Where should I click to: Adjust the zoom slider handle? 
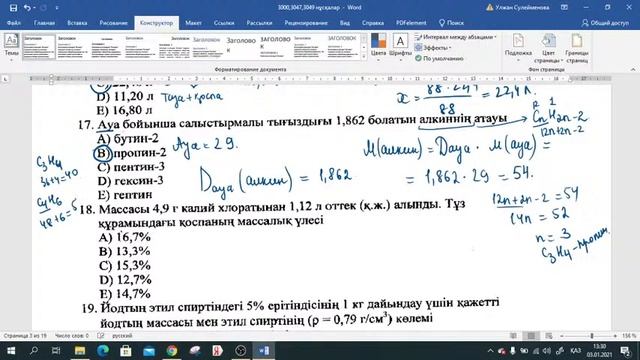592,336
